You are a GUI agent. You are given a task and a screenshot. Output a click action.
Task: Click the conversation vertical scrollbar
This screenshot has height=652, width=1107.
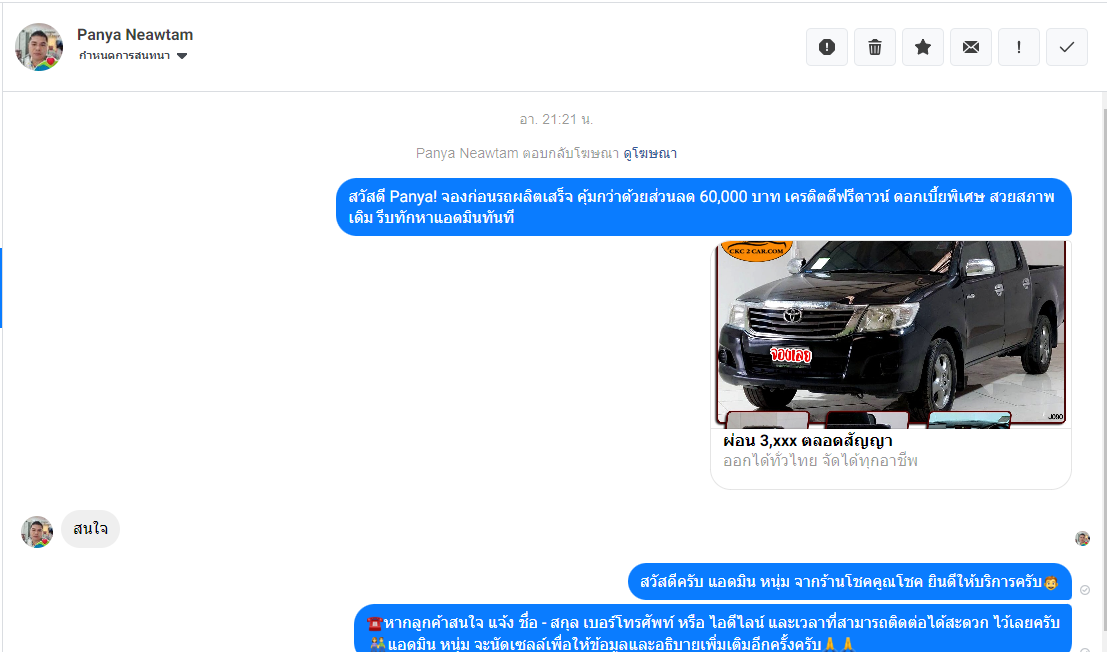click(x=1103, y=372)
